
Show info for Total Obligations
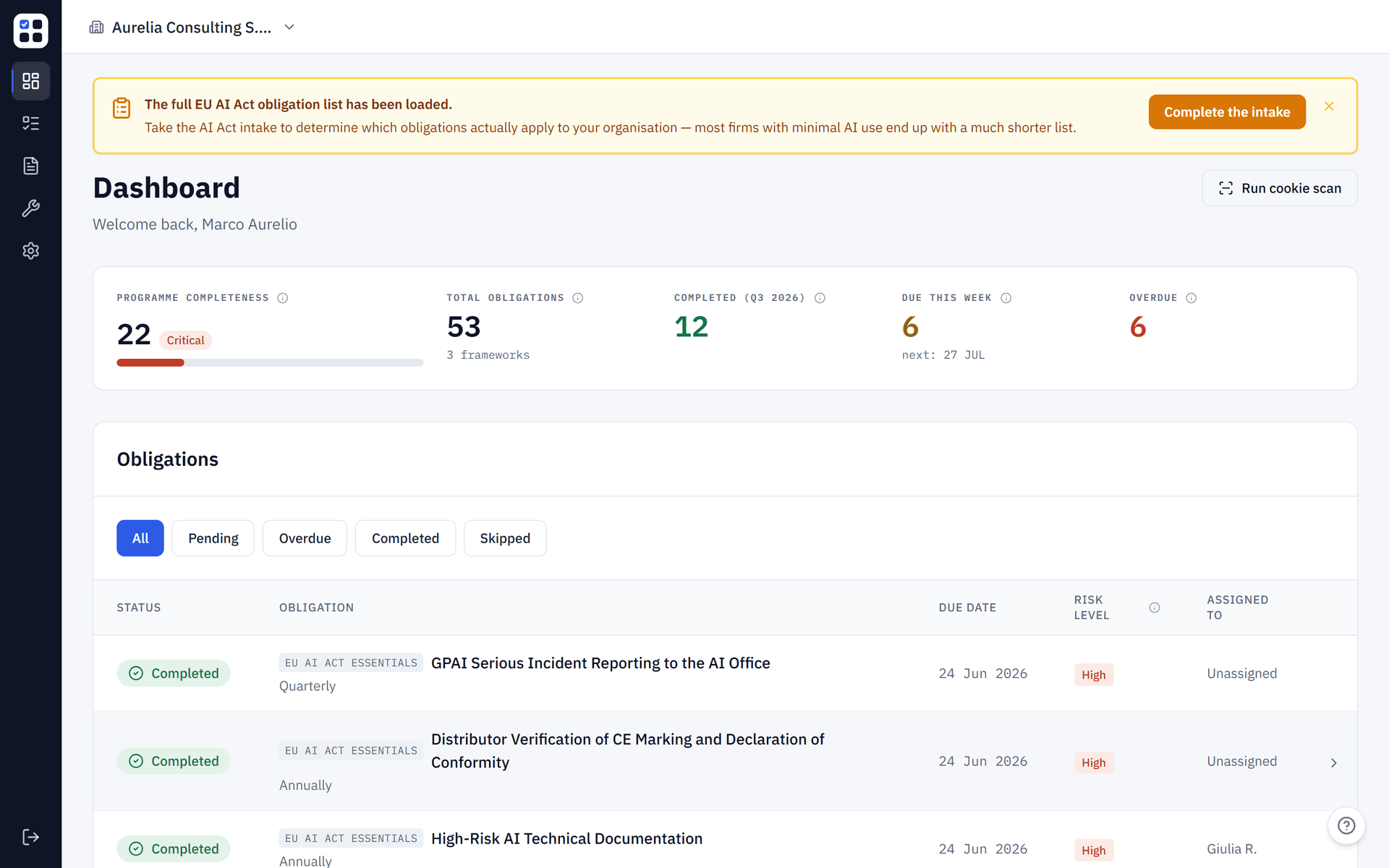pos(578,298)
